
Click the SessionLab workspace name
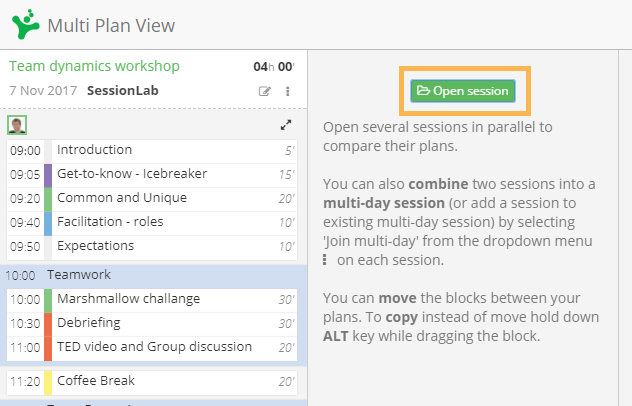pyautogui.click(x=123, y=91)
